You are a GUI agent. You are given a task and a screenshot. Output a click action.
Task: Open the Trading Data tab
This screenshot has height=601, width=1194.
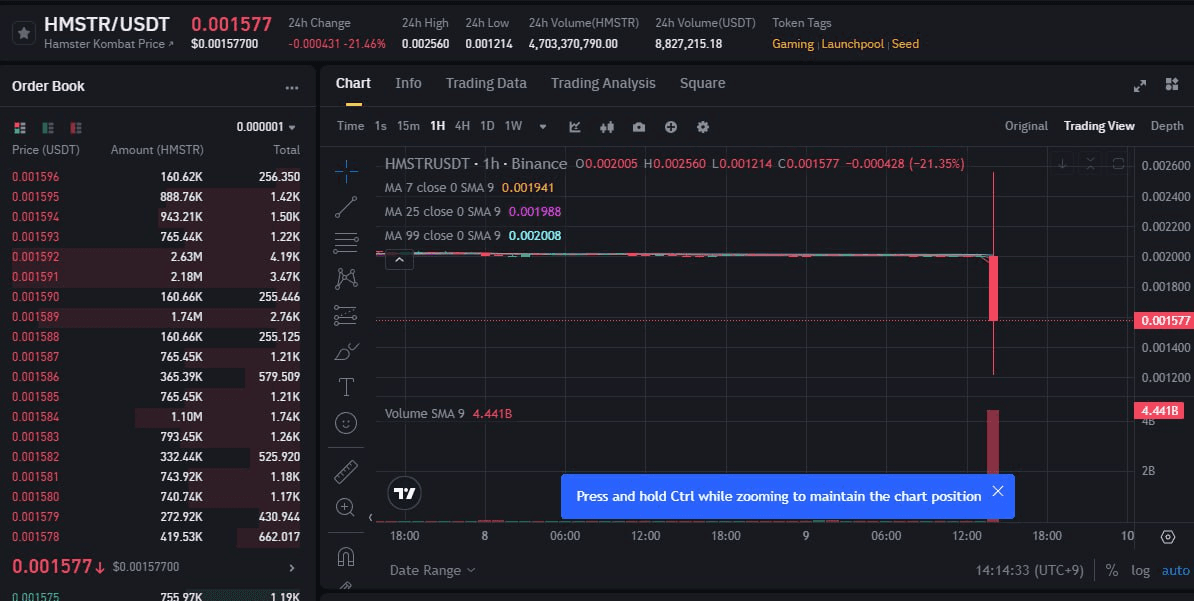coord(486,84)
